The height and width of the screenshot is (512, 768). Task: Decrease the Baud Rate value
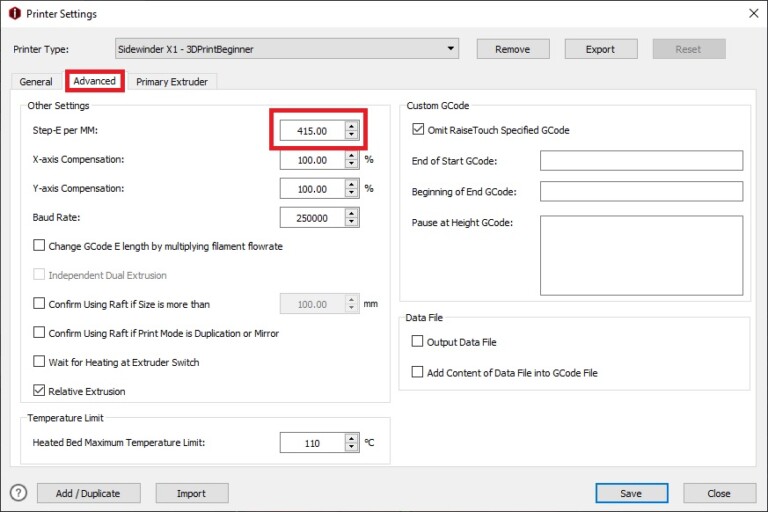click(x=352, y=222)
